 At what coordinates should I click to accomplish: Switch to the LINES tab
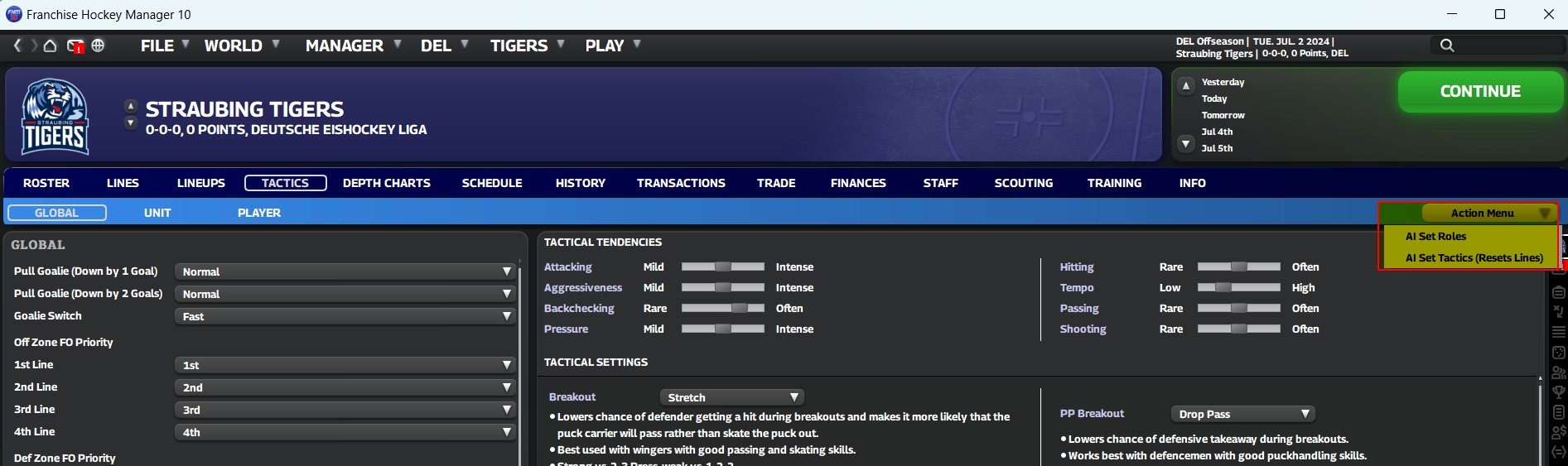click(x=123, y=183)
